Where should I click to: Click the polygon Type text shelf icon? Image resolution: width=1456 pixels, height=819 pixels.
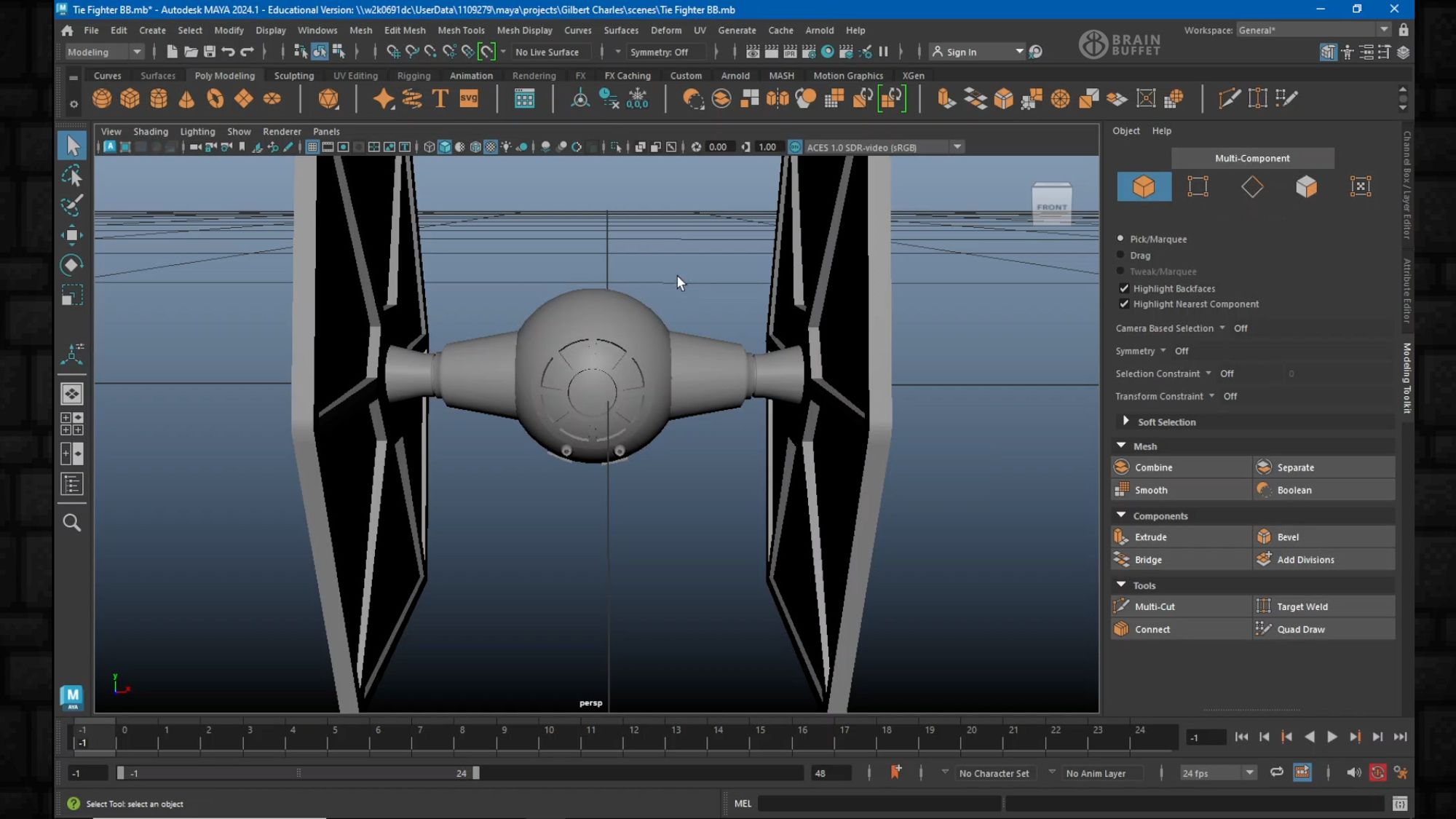[x=440, y=99]
